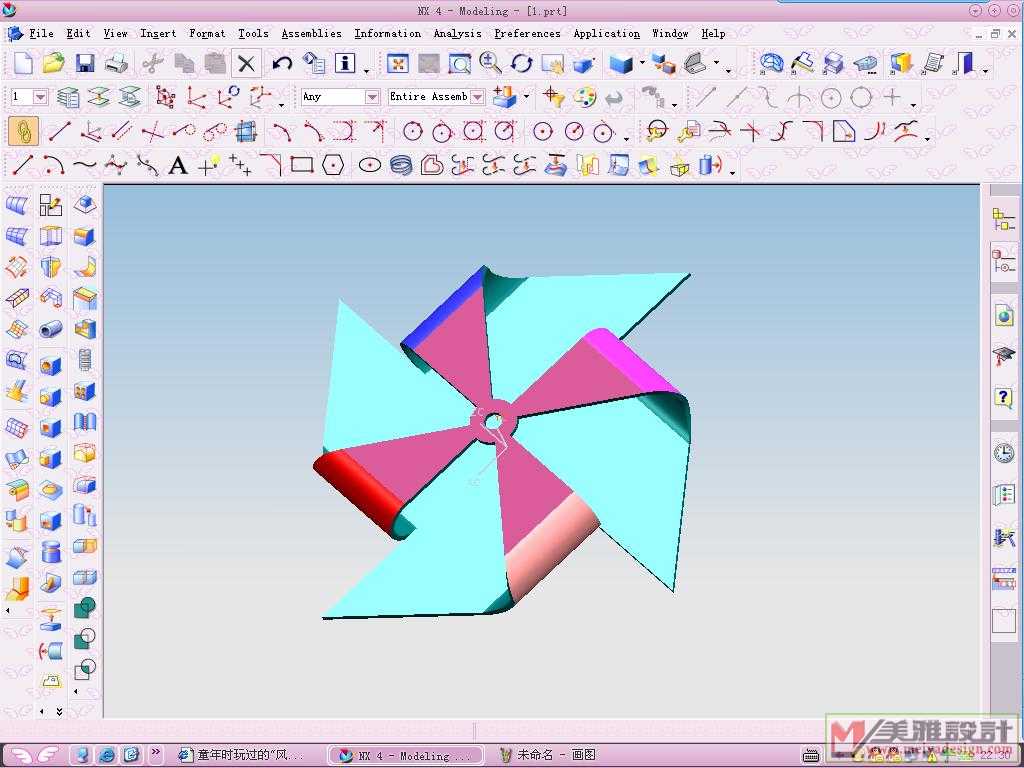Open the Assemblies menu
Screen dimensions: 1024x768
pos(312,33)
